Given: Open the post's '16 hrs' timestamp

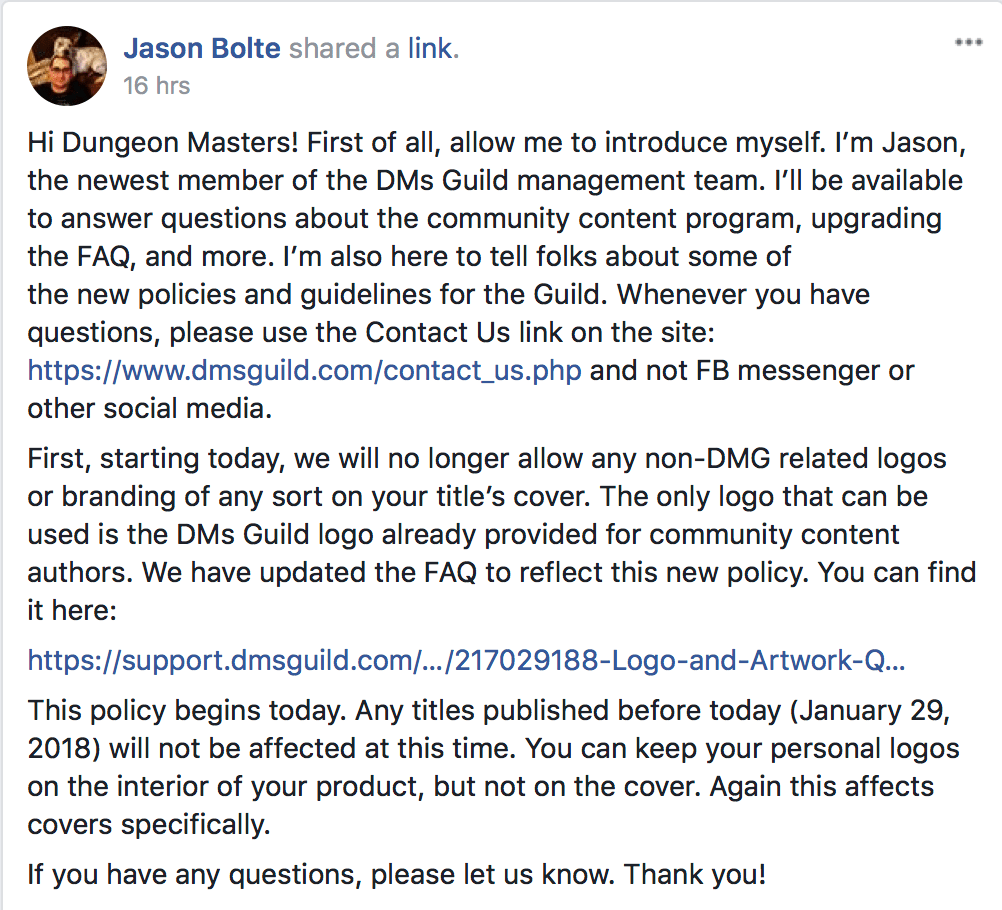Looking at the screenshot, I should (156, 86).
